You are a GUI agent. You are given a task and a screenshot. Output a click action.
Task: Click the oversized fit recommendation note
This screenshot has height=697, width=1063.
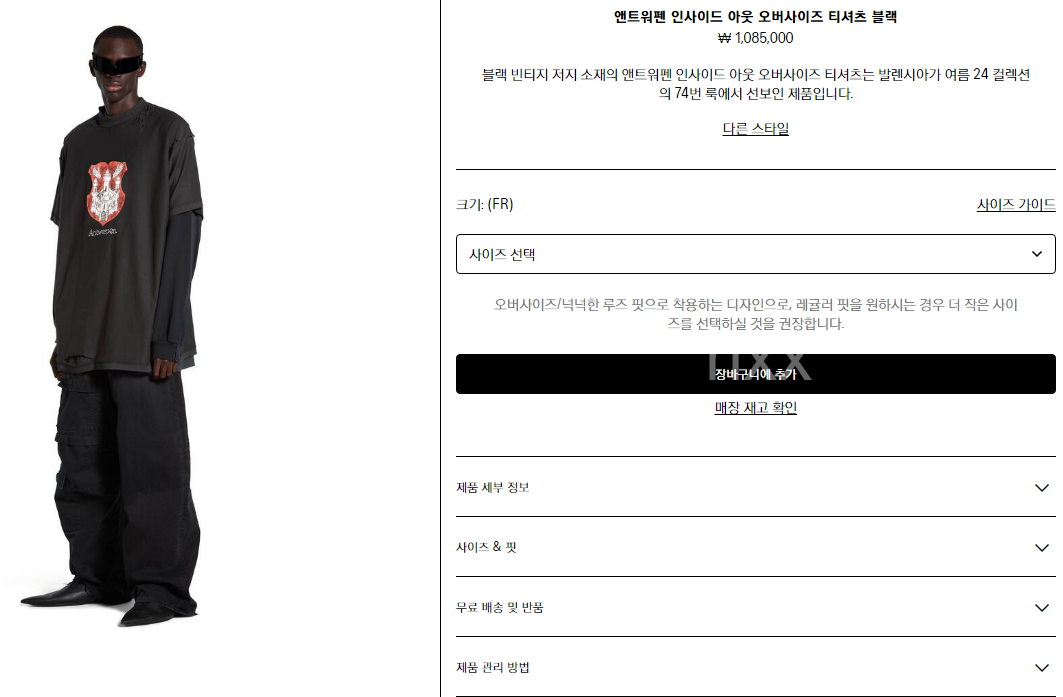coord(755,314)
